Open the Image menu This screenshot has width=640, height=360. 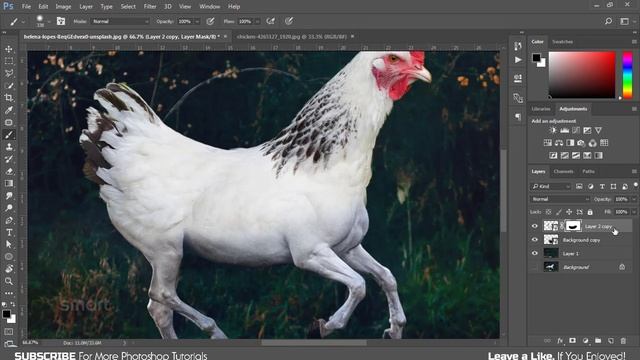[x=63, y=7]
